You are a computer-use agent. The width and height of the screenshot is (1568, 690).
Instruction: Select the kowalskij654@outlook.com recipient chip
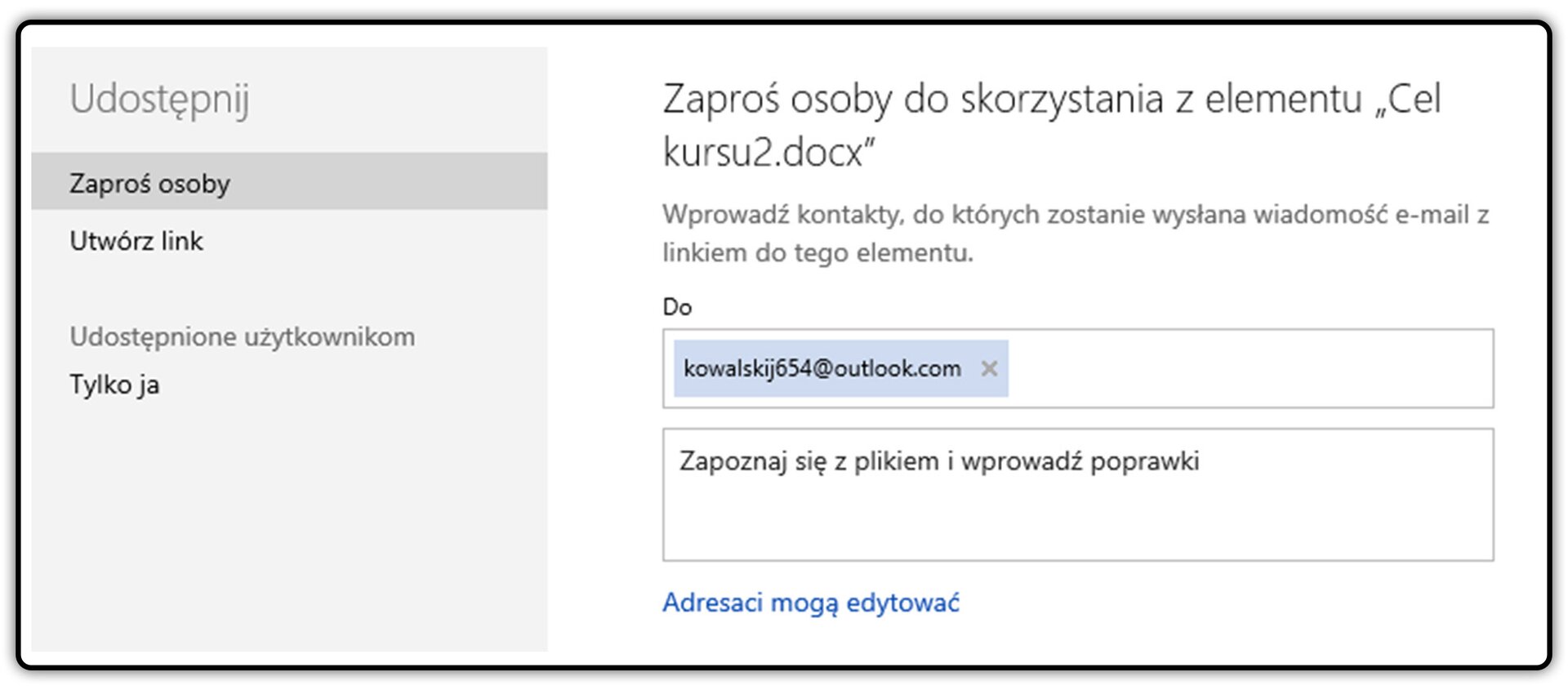click(x=840, y=368)
